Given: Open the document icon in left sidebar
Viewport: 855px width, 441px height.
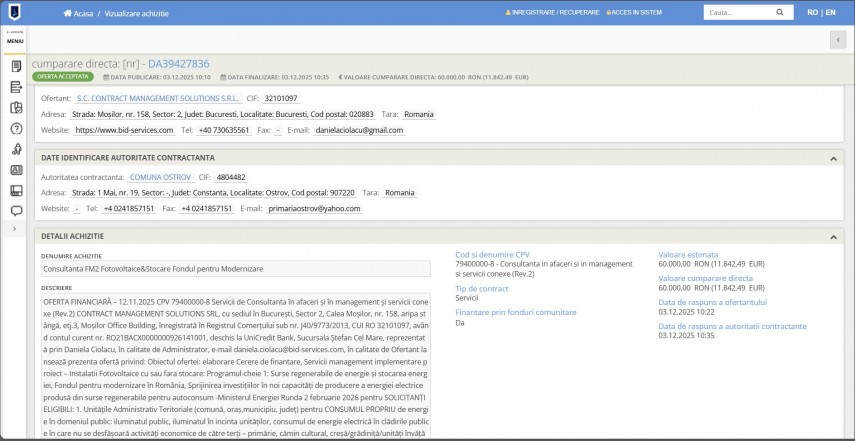Looking at the screenshot, I should 16,66.
